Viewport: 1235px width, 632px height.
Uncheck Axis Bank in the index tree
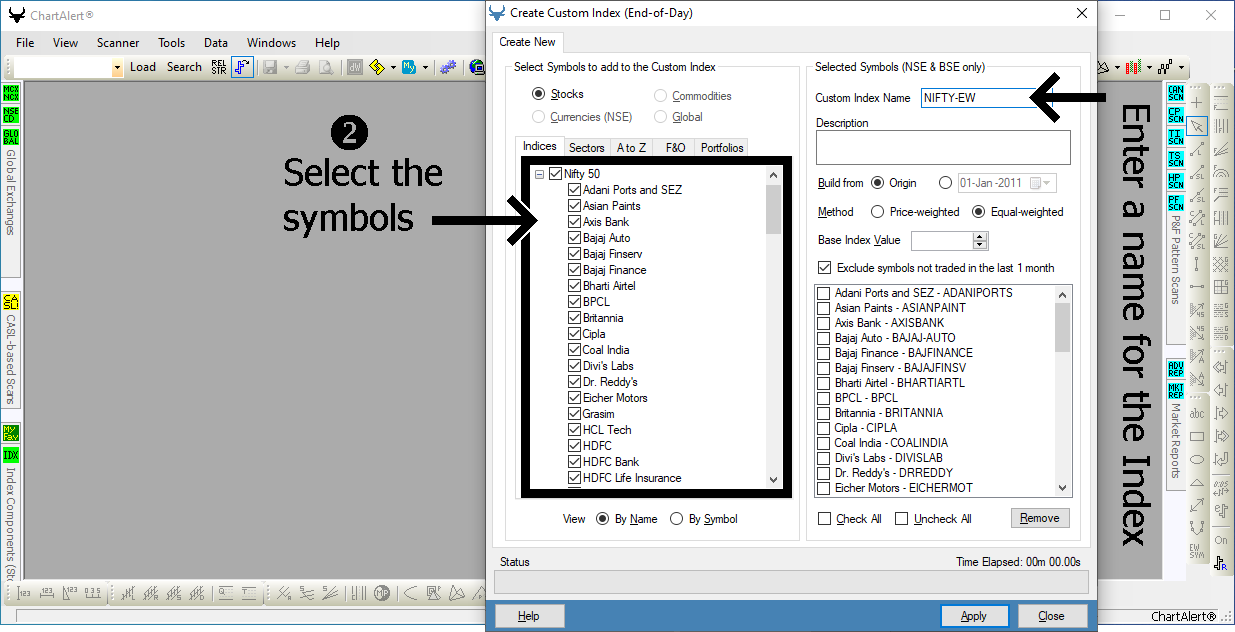coord(574,222)
